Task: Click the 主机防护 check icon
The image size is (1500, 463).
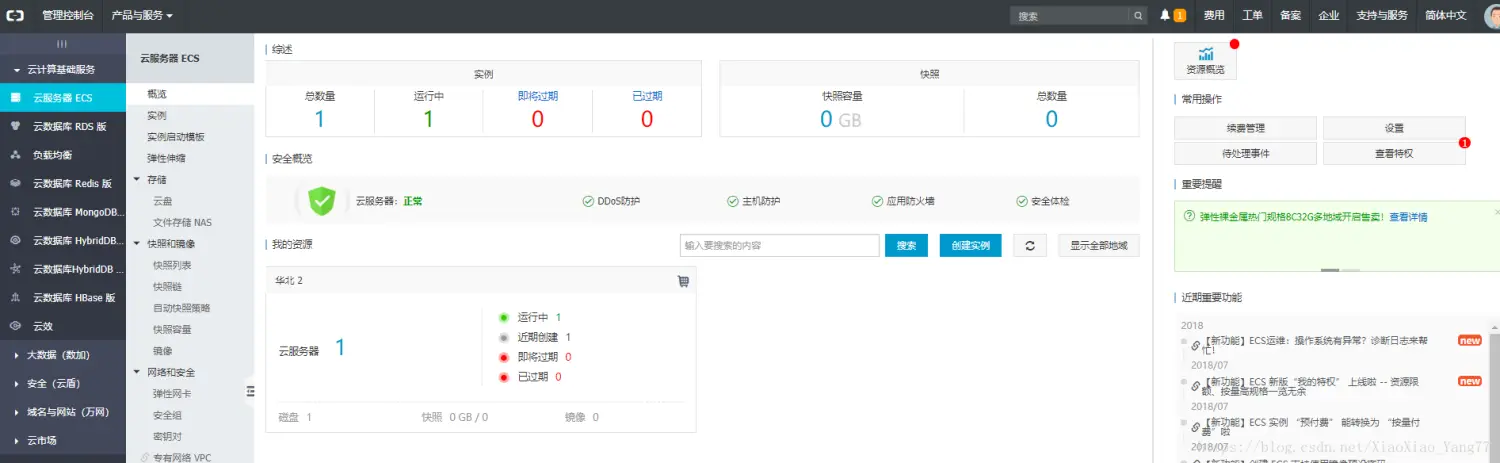Action: 732,201
